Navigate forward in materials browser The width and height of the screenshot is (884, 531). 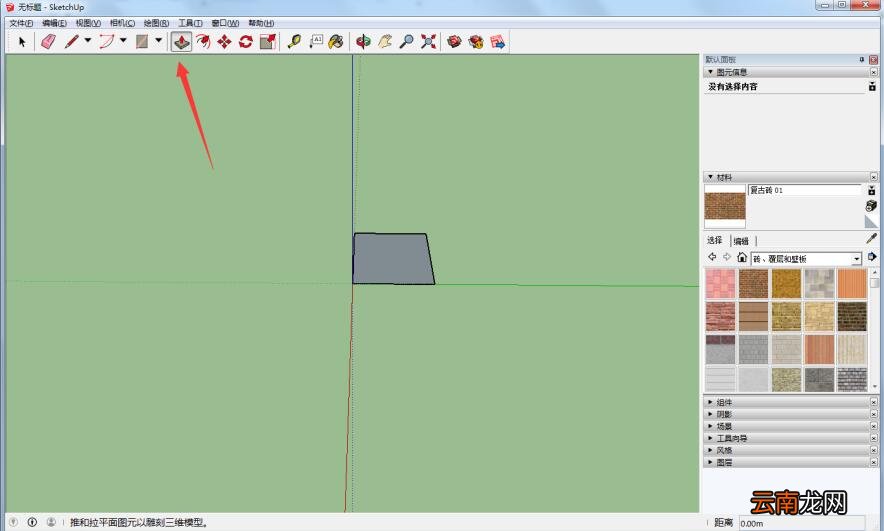click(727, 257)
